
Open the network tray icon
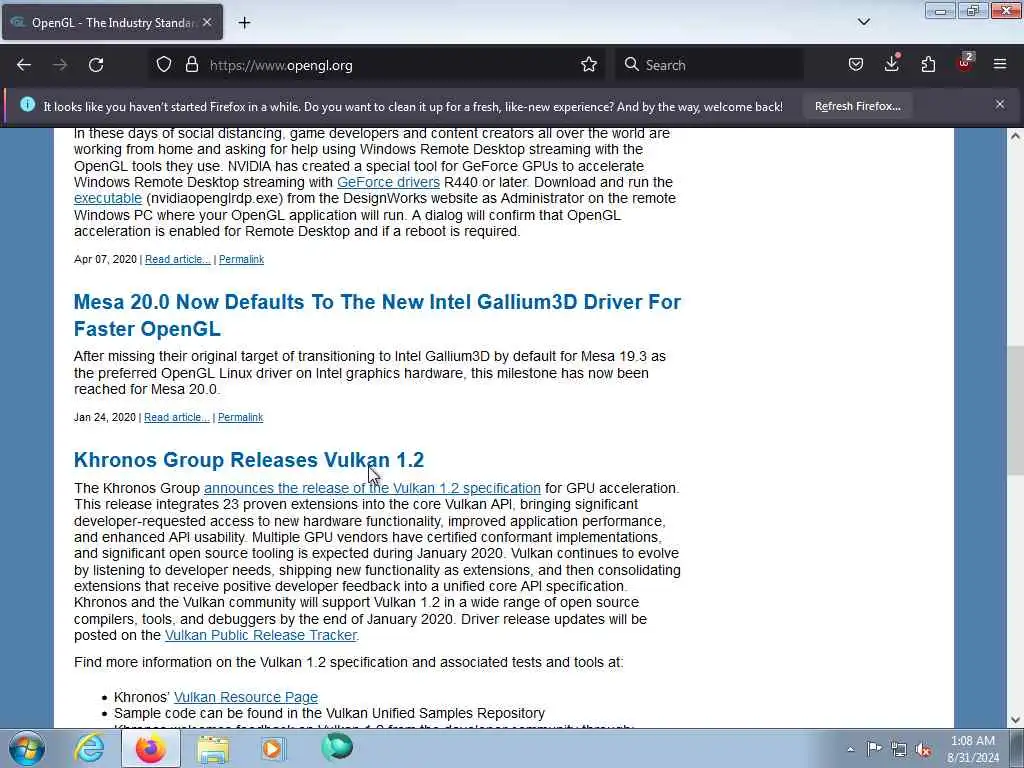(899, 749)
